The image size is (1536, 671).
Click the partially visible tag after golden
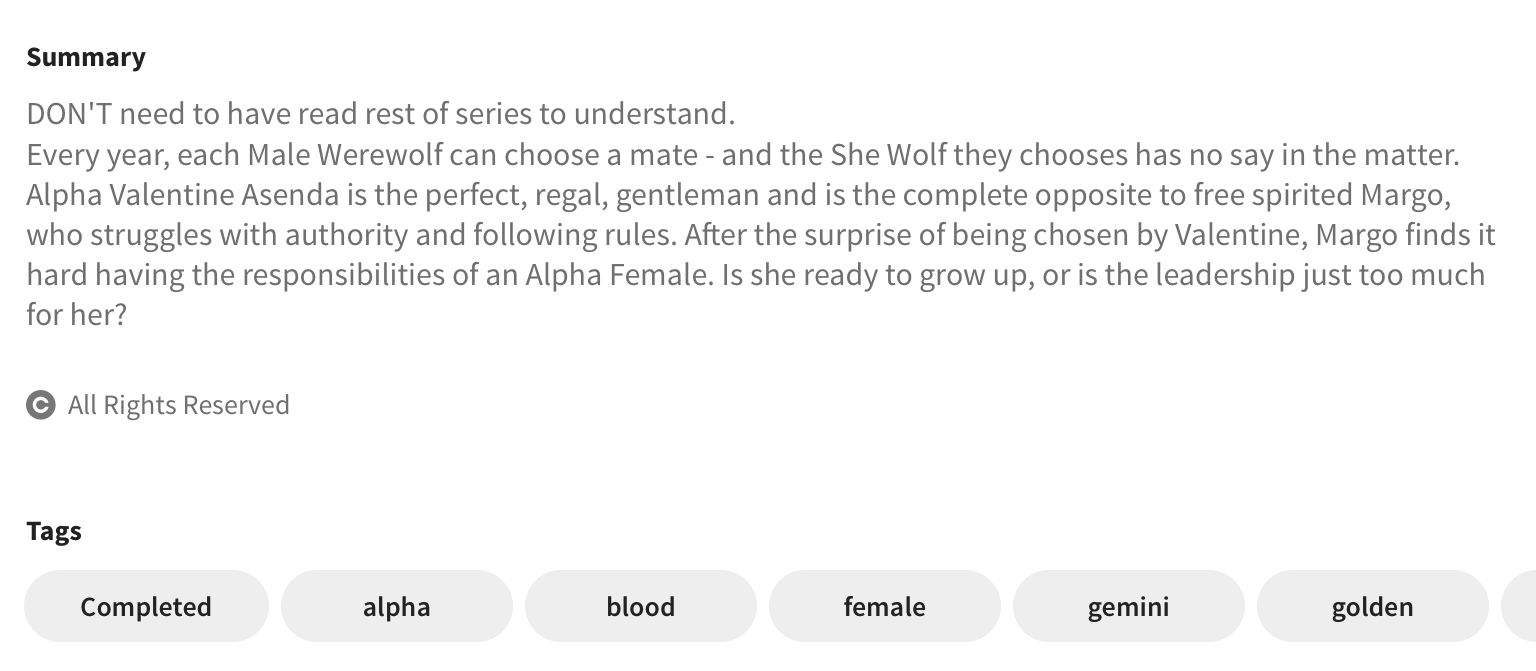pyautogui.click(x=1520, y=607)
